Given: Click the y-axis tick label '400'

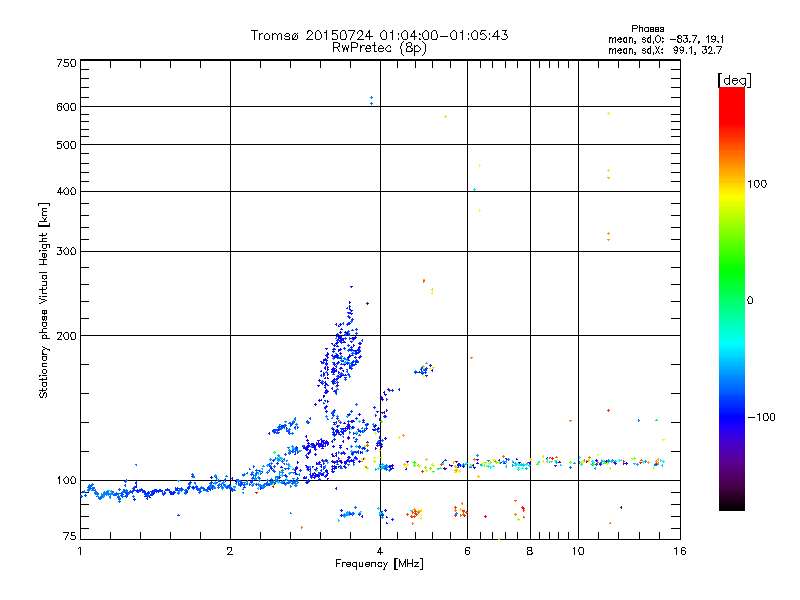Looking at the screenshot, I should [x=66, y=191].
